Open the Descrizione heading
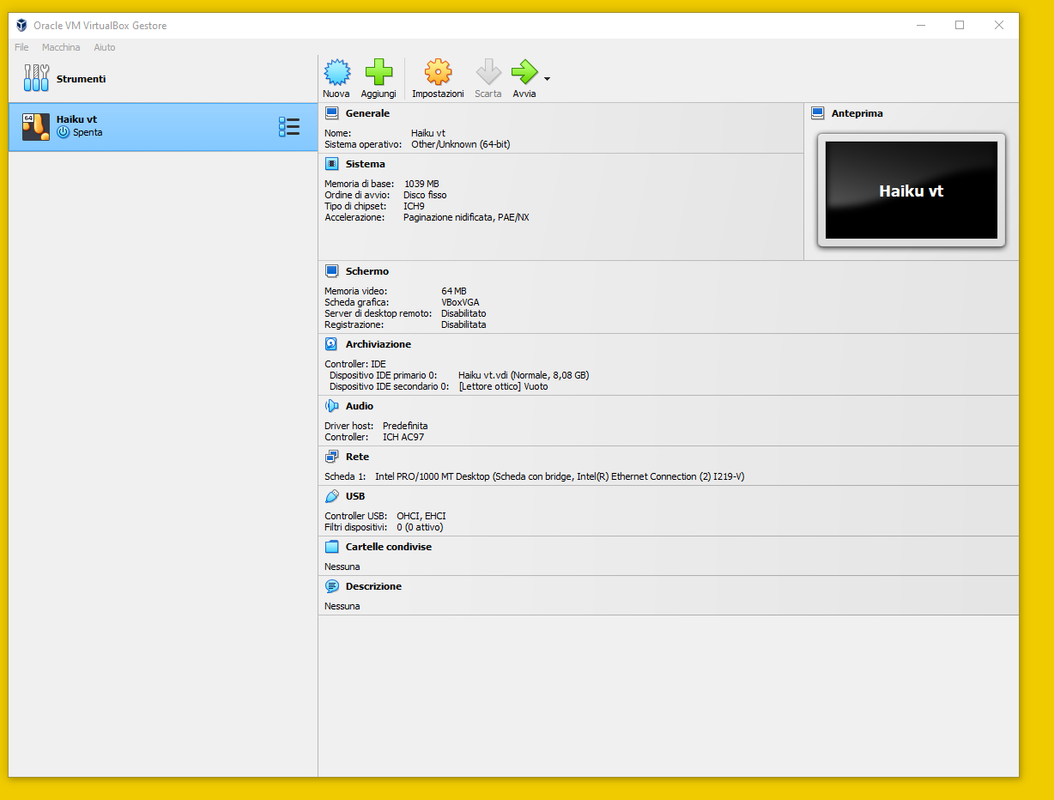The image size is (1054, 800). point(373,586)
